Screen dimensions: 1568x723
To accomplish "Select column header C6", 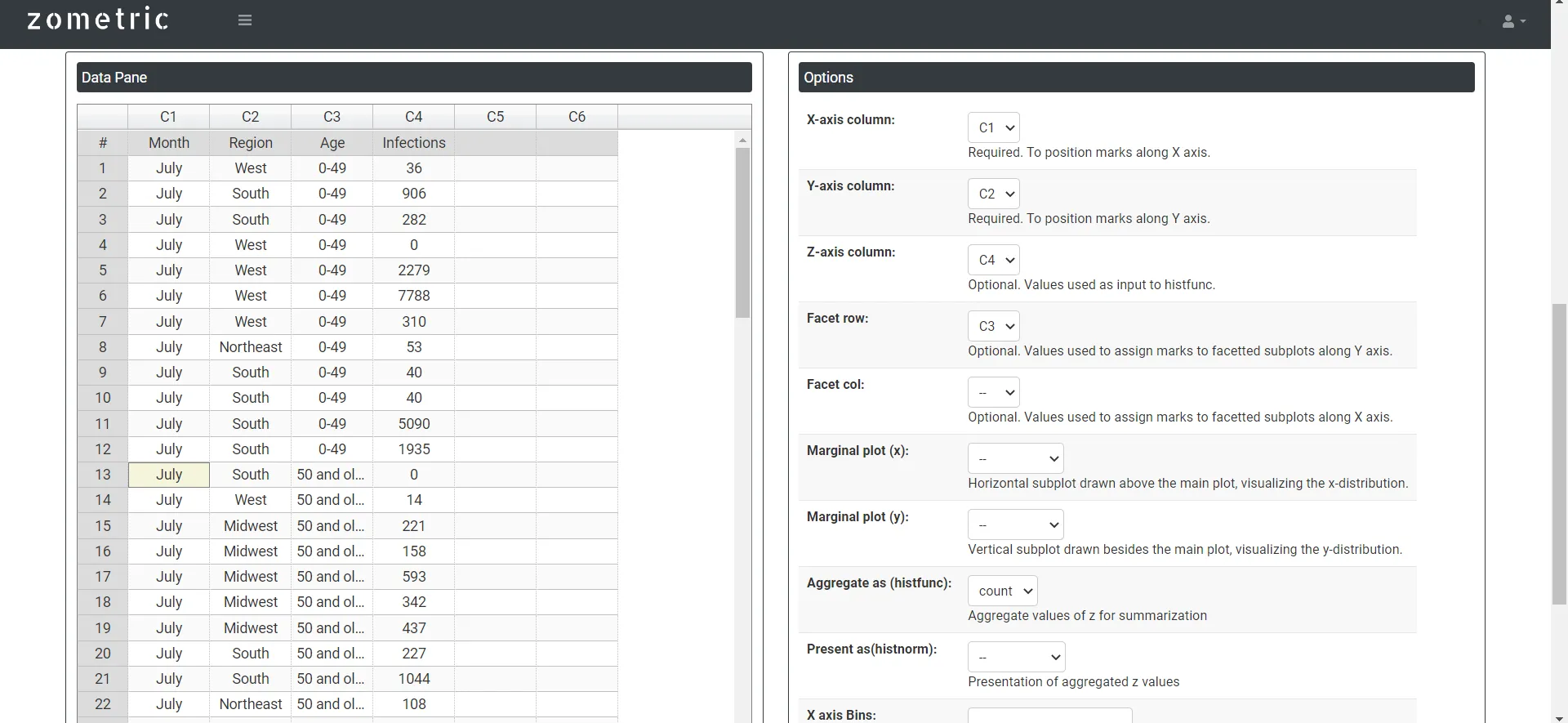I will 577,117.
